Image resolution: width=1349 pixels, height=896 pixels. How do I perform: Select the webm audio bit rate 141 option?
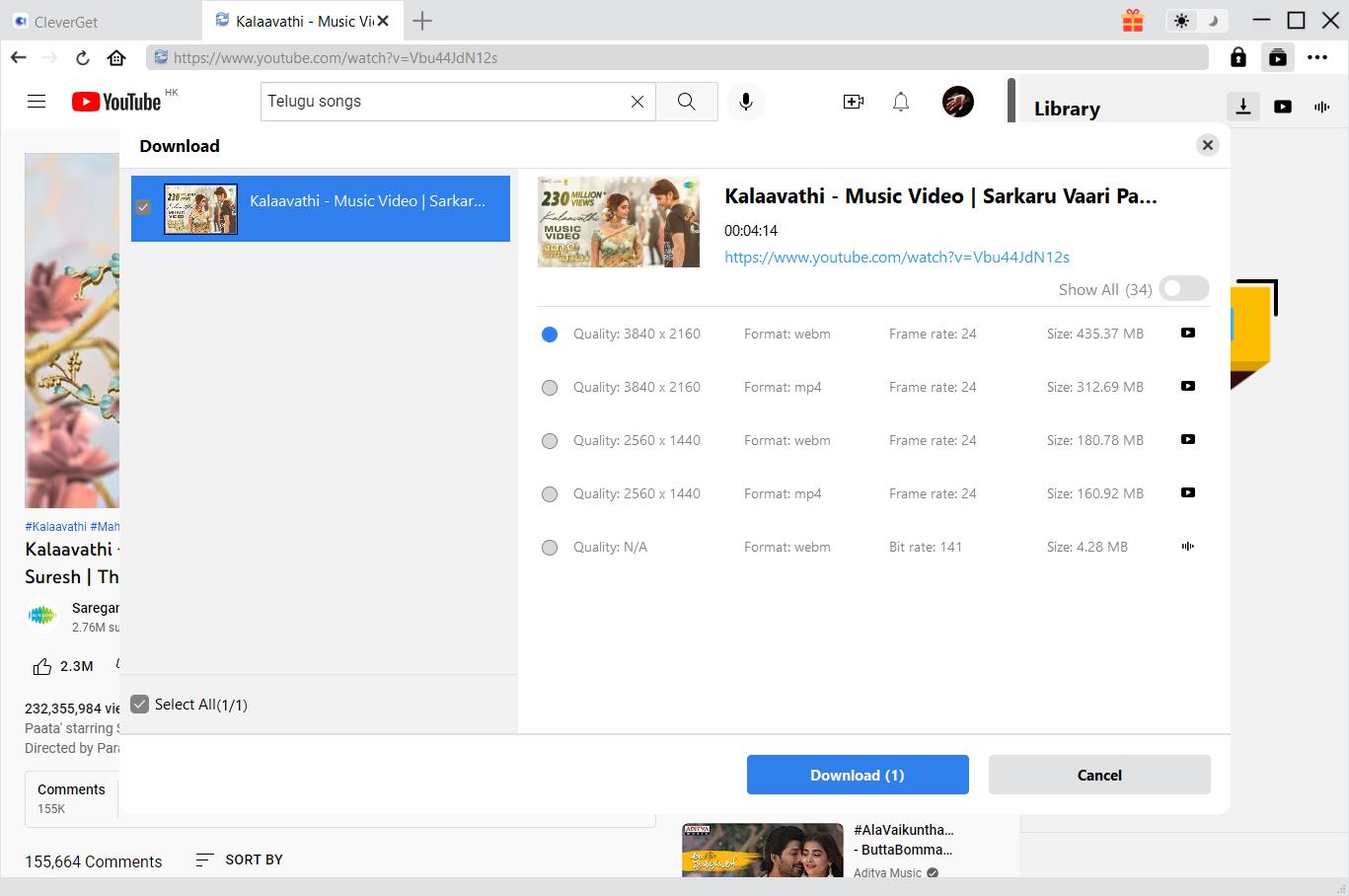[x=550, y=548]
